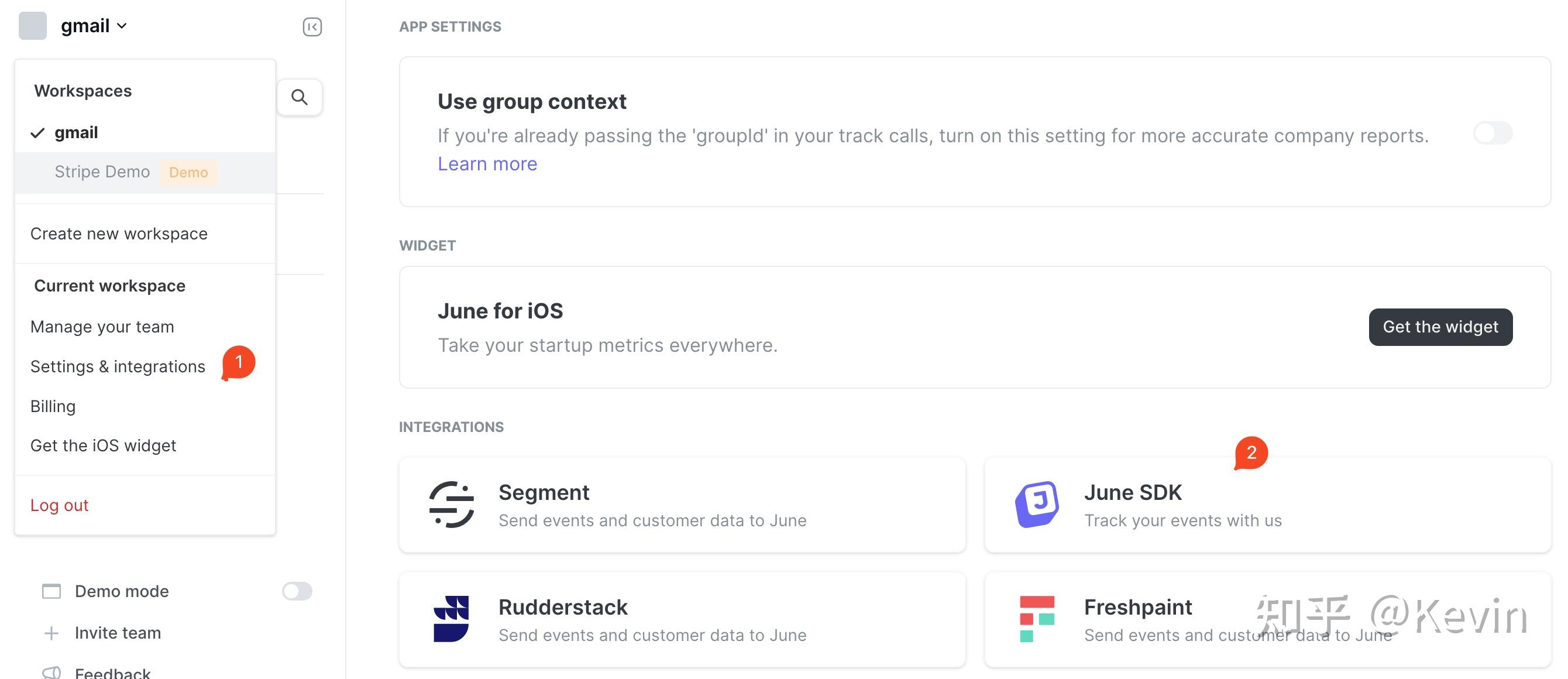Image resolution: width=1568 pixels, height=679 pixels.
Task: Enable the Demo mode toggle
Action: 297,591
